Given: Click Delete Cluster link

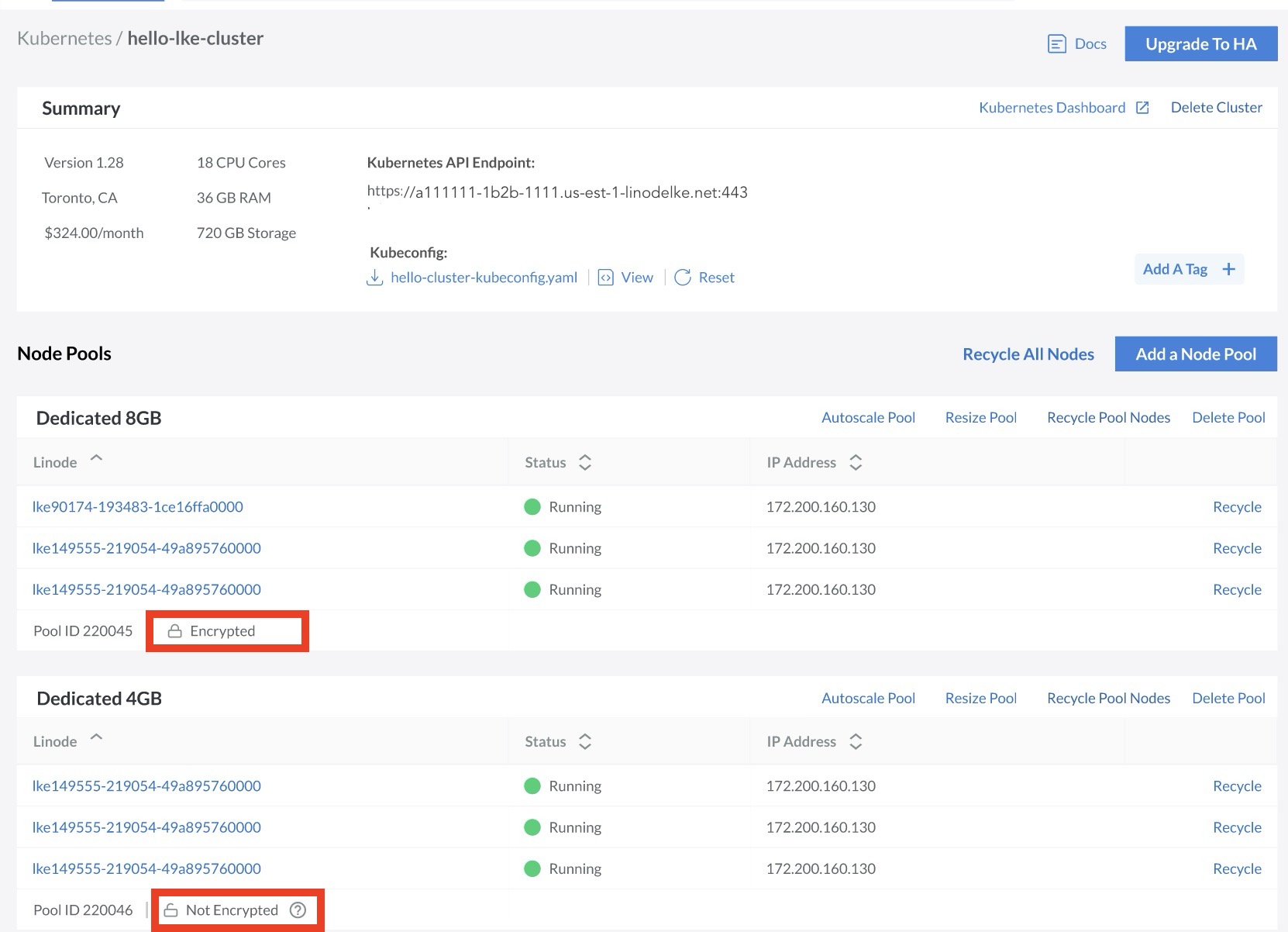Looking at the screenshot, I should 1216,108.
